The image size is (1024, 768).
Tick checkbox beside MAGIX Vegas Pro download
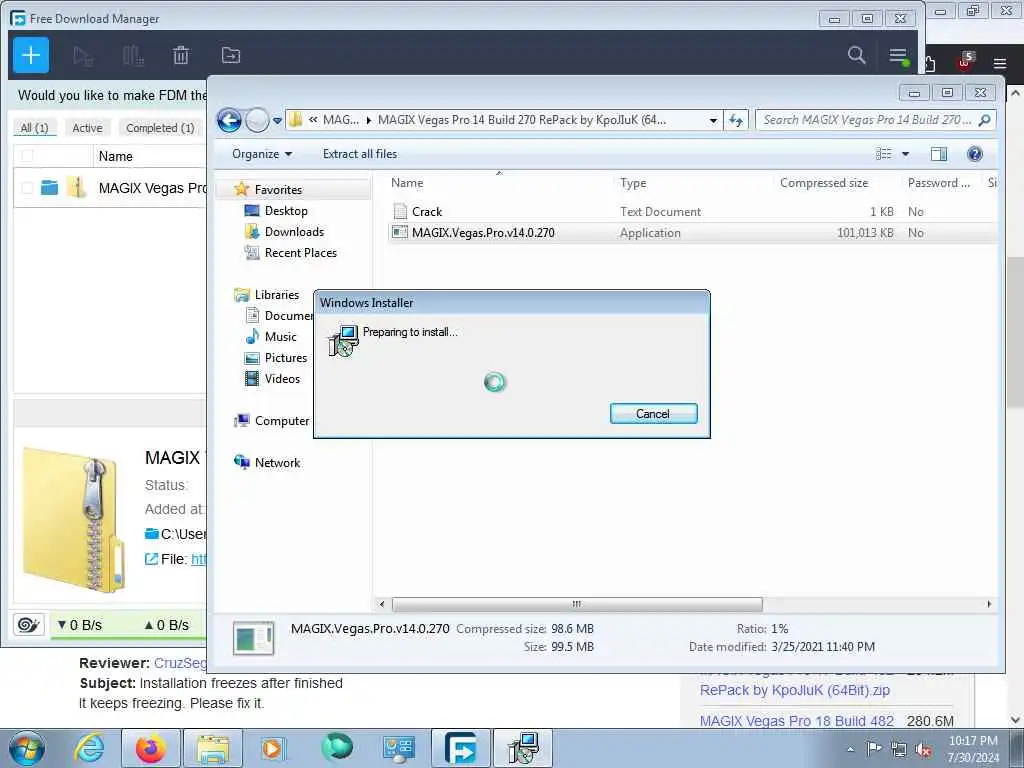pos(27,187)
